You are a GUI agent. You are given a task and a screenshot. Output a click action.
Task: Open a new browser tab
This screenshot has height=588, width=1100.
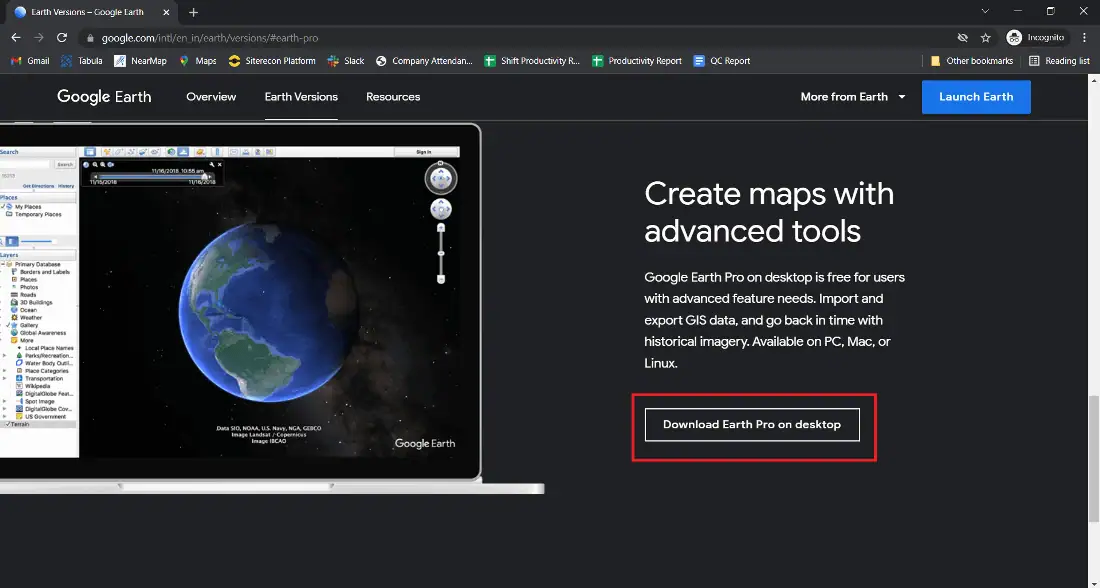194,12
